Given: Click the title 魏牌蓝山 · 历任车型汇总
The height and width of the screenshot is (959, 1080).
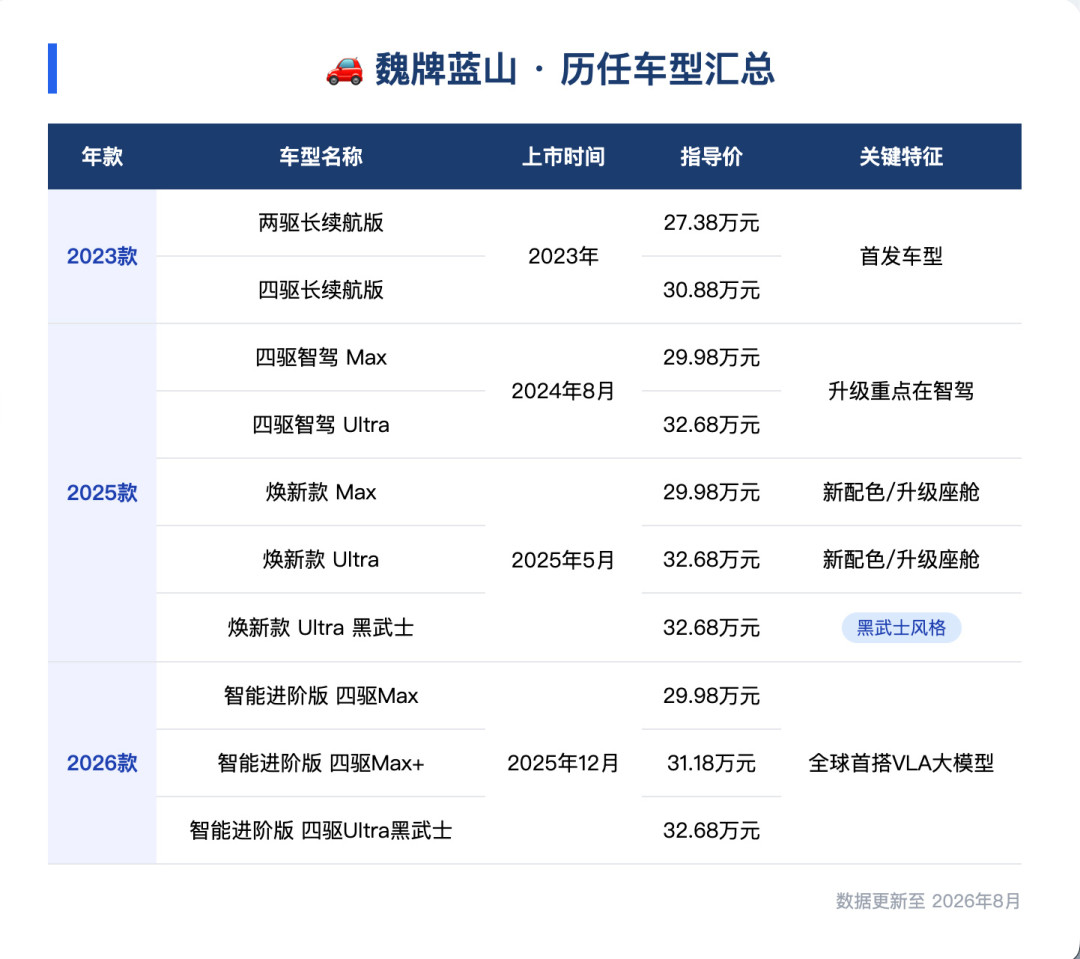Looking at the screenshot, I should tap(575, 70).
